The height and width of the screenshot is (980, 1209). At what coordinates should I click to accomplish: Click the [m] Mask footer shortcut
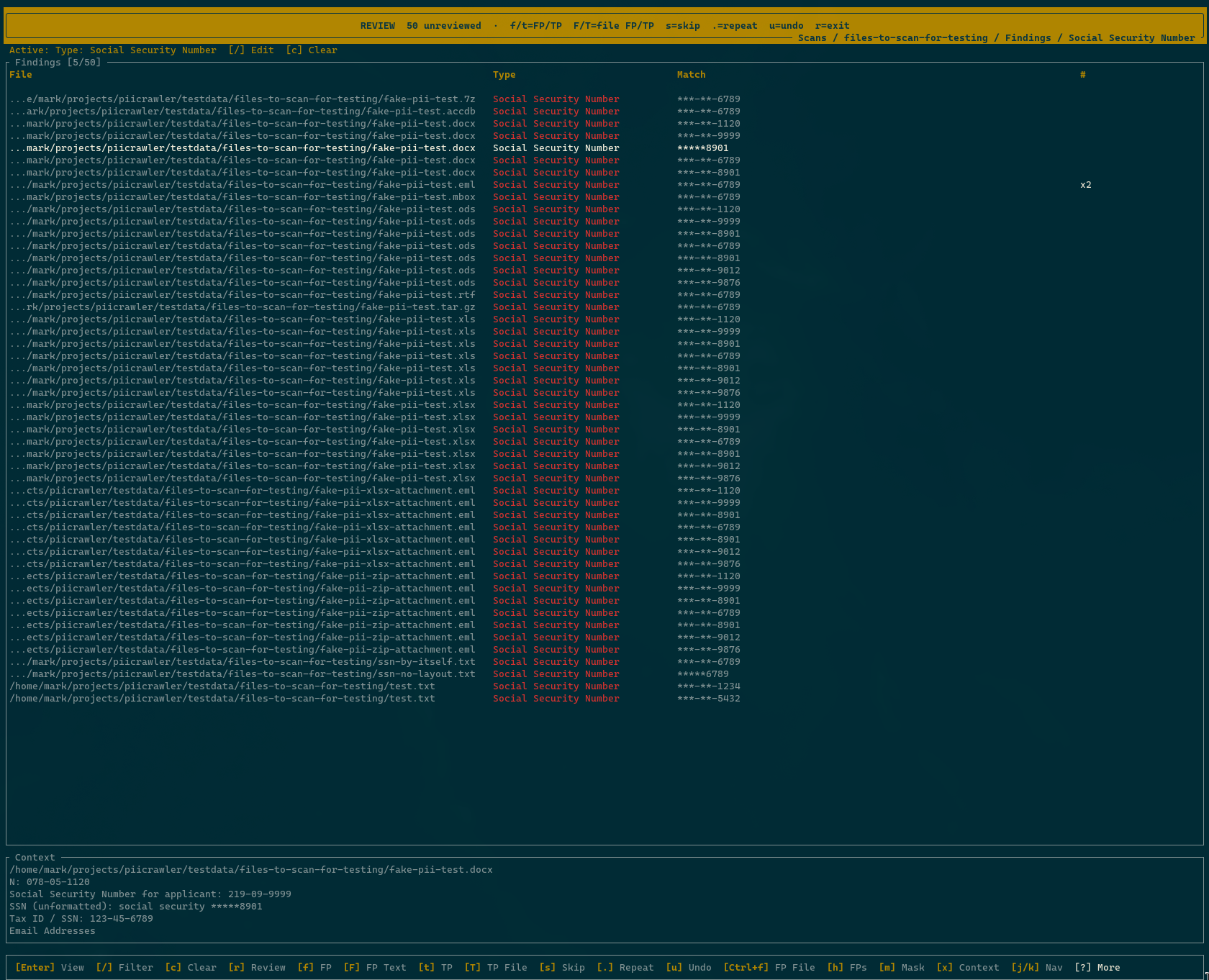click(902, 967)
